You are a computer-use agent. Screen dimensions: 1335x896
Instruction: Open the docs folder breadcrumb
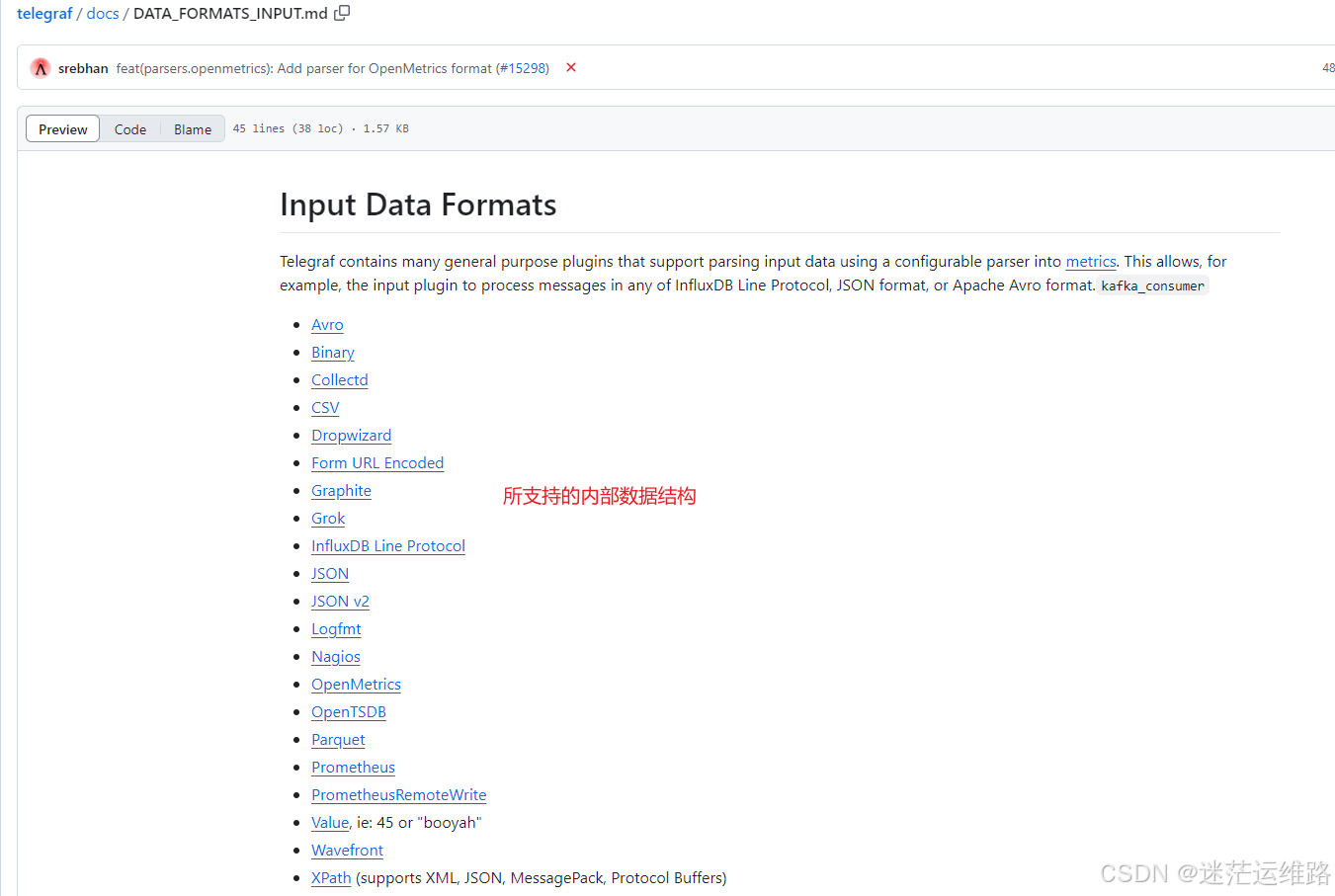(x=103, y=13)
